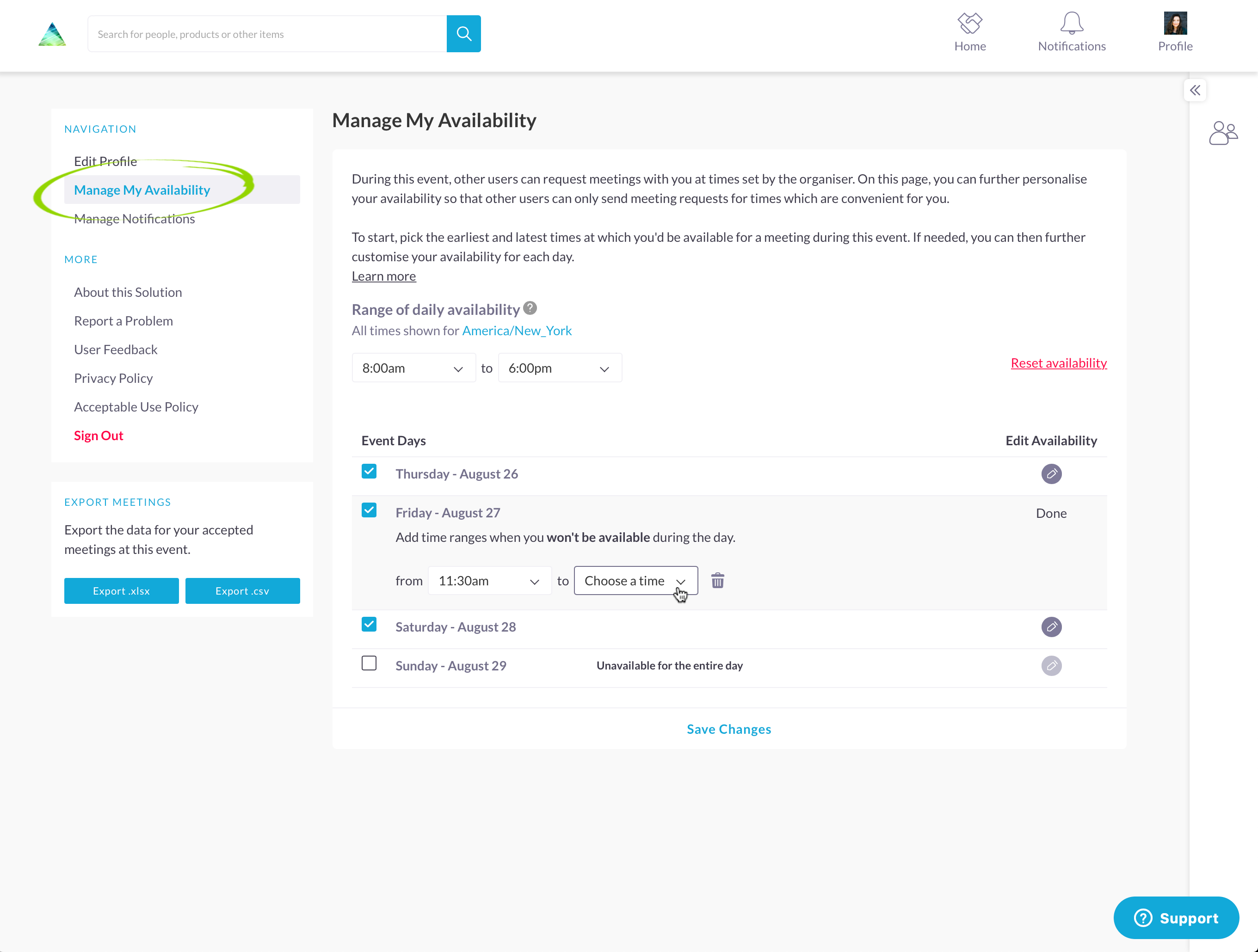Open the 8:00am start time dropdown
The height and width of the screenshot is (952, 1258).
(x=413, y=369)
